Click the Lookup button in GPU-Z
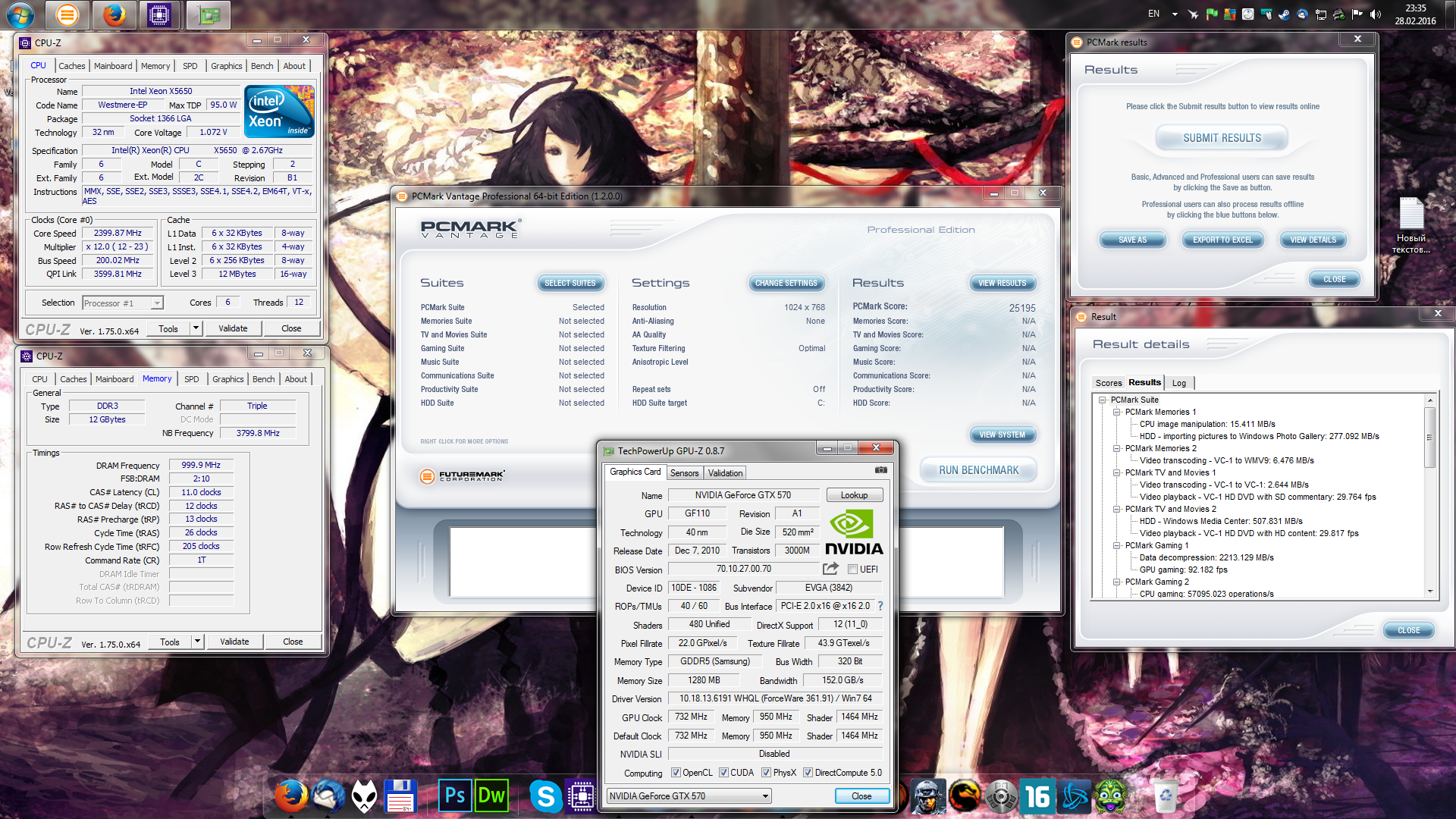The height and width of the screenshot is (819, 1456). [x=854, y=495]
